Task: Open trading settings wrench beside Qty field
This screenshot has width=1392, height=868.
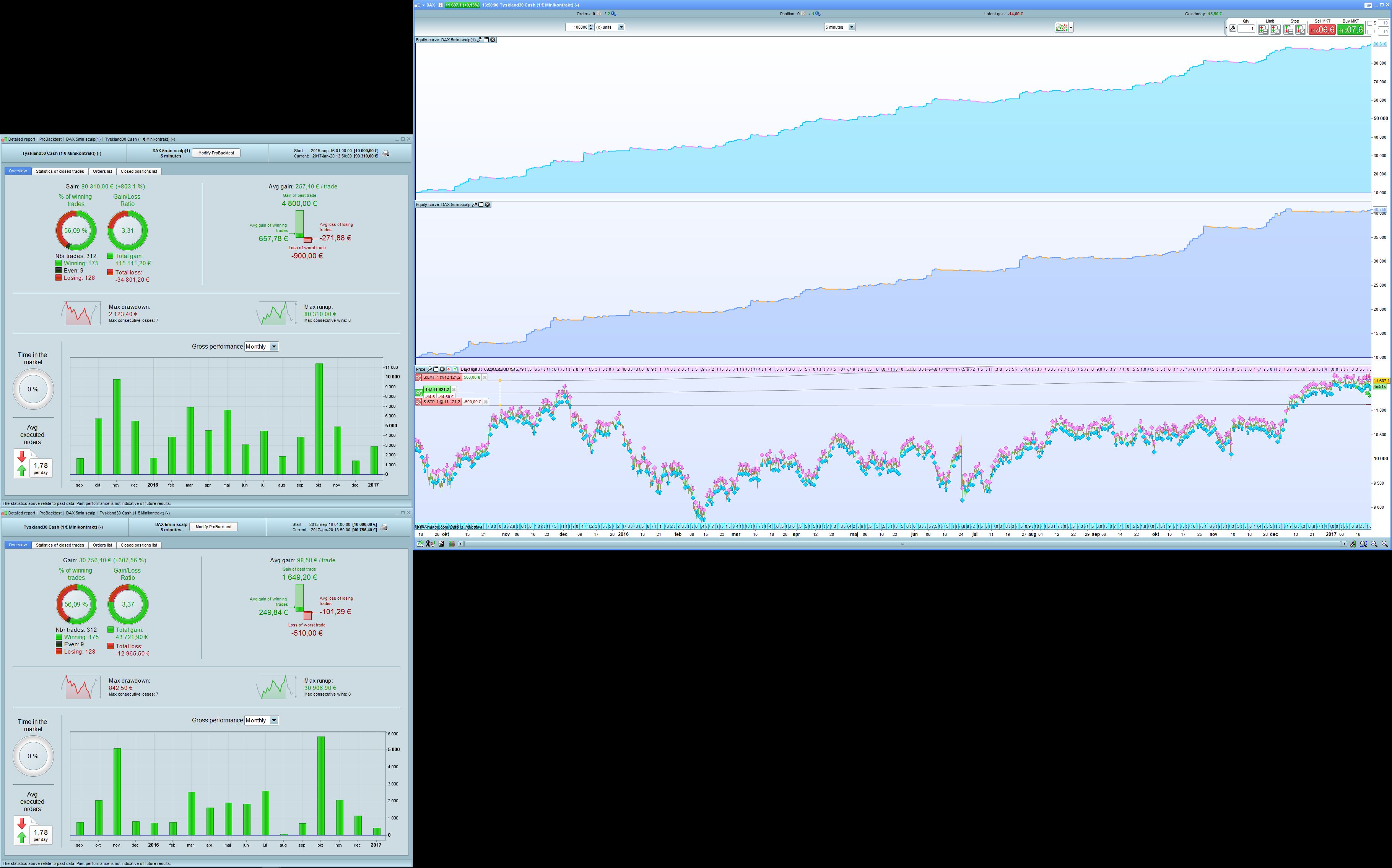Action: (x=1233, y=28)
